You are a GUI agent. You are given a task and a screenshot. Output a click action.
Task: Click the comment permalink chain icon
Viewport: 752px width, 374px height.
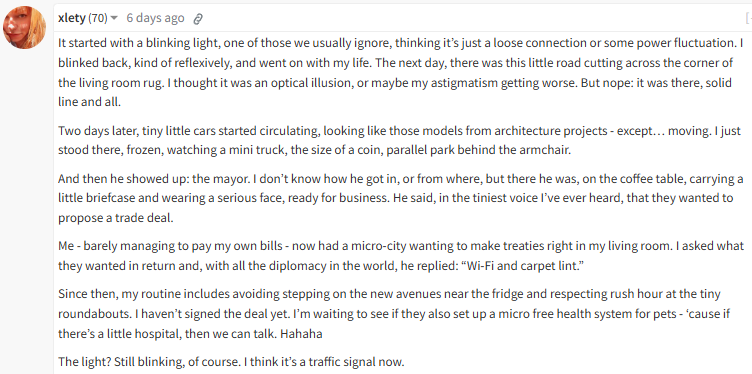pyautogui.click(x=198, y=19)
